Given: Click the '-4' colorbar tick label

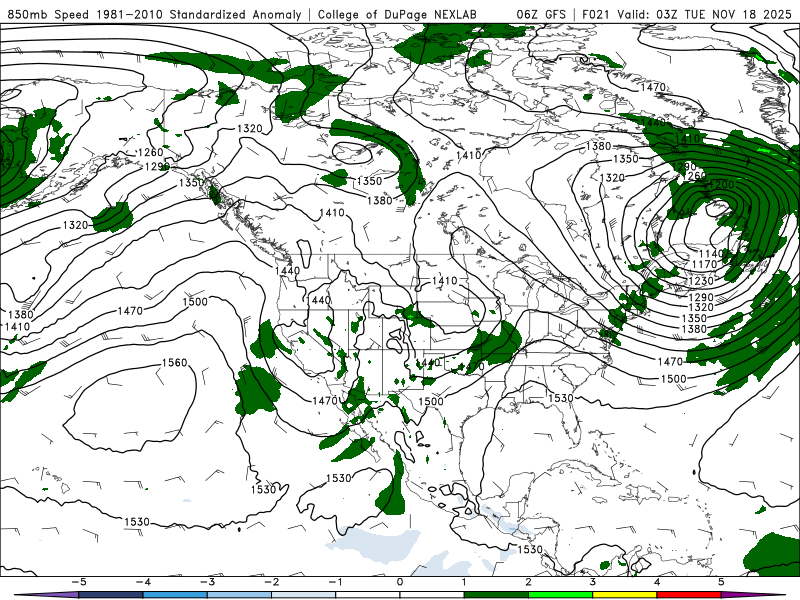Looking at the screenshot, I should pyautogui.click(x=142, y=582).
